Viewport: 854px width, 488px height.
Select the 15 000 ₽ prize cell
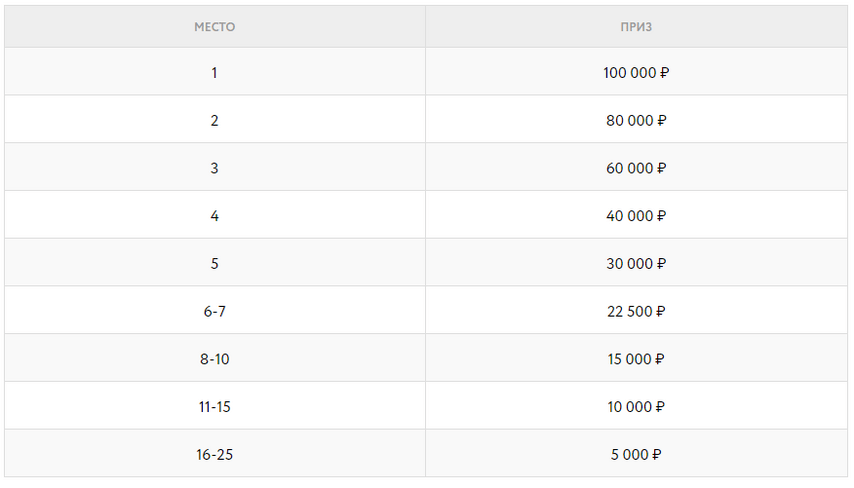coord(636,358)
